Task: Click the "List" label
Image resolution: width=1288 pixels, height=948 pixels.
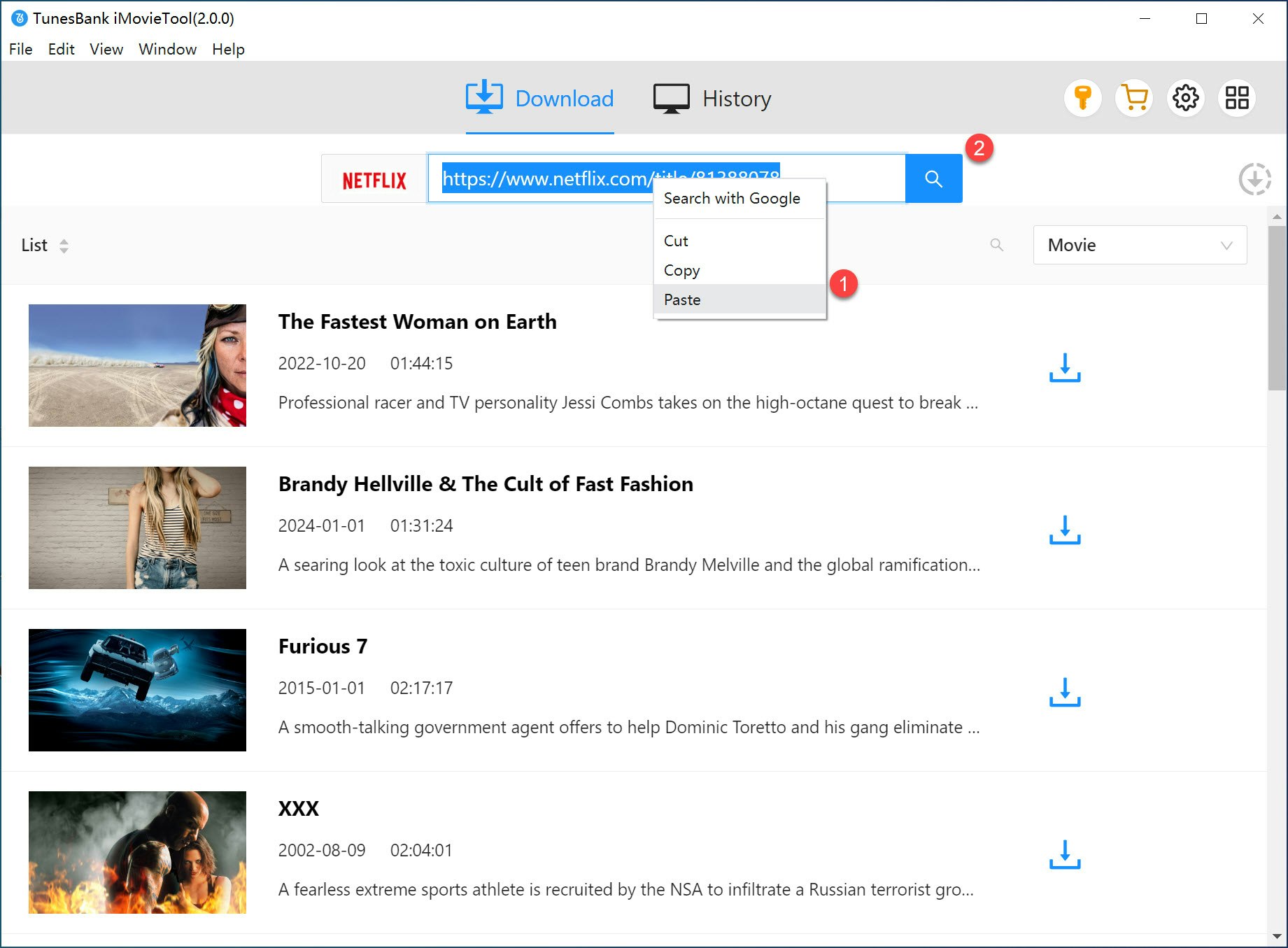Action: (34, 245)
